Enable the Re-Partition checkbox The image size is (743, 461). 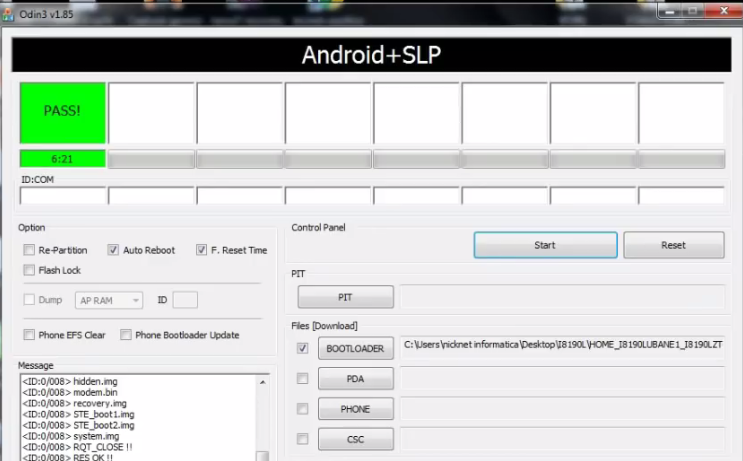point(29,250)
